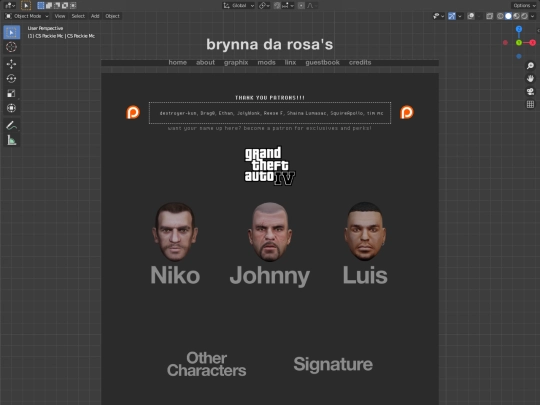Click the Luis character head

(365, 231)
